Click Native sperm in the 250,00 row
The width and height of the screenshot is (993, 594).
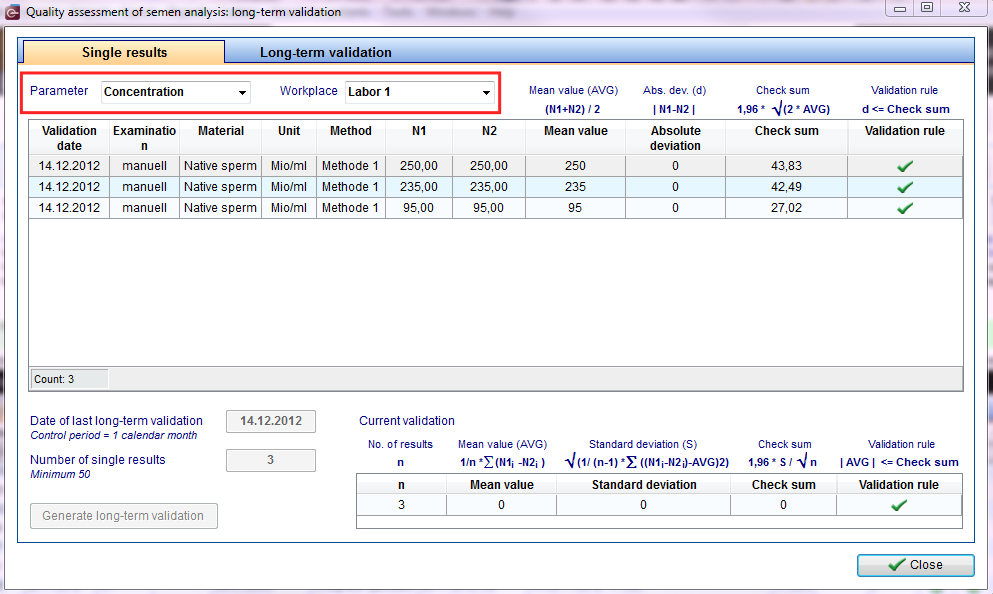220,166
